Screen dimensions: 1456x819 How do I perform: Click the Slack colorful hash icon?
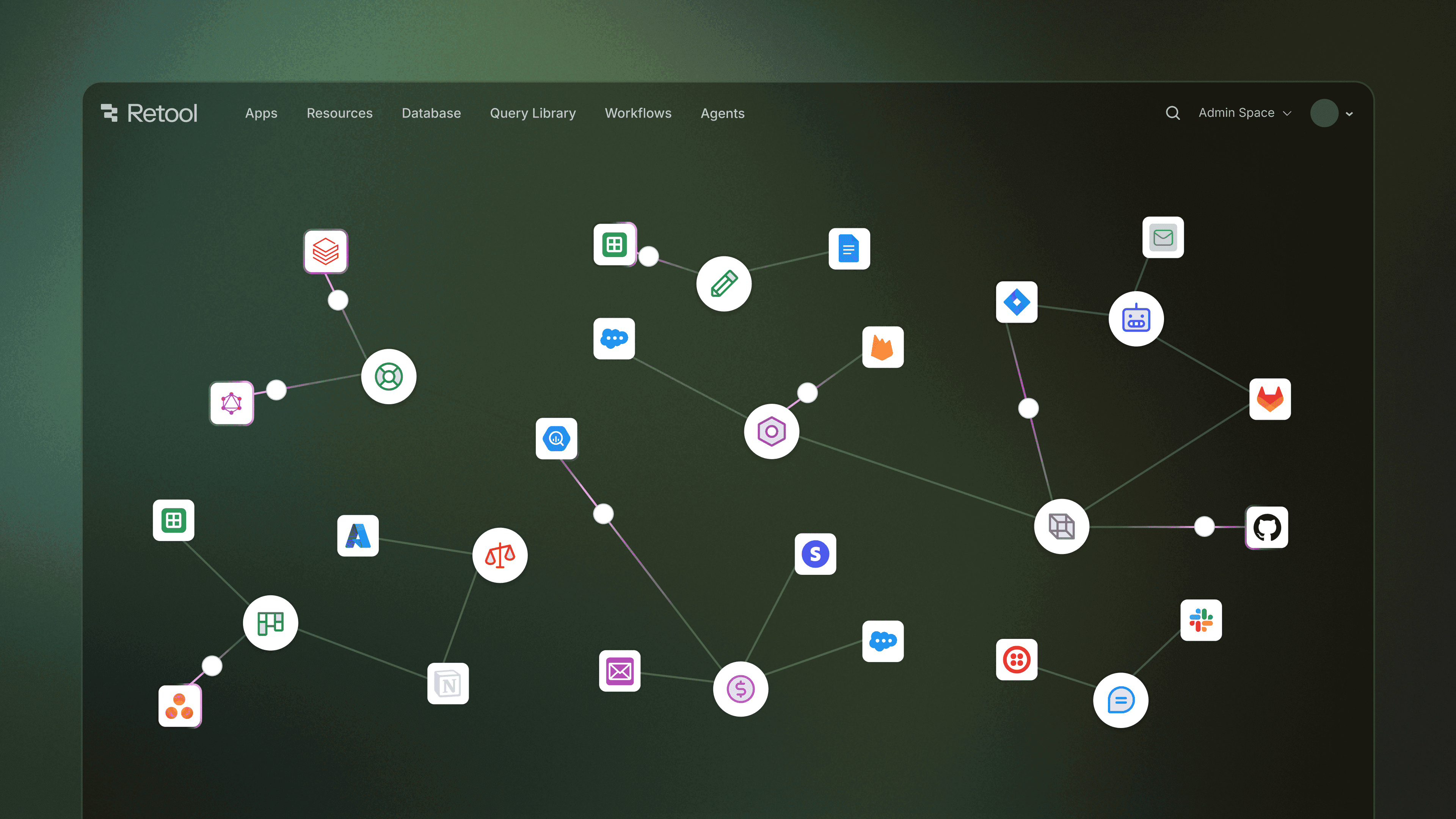point(1201,620)
